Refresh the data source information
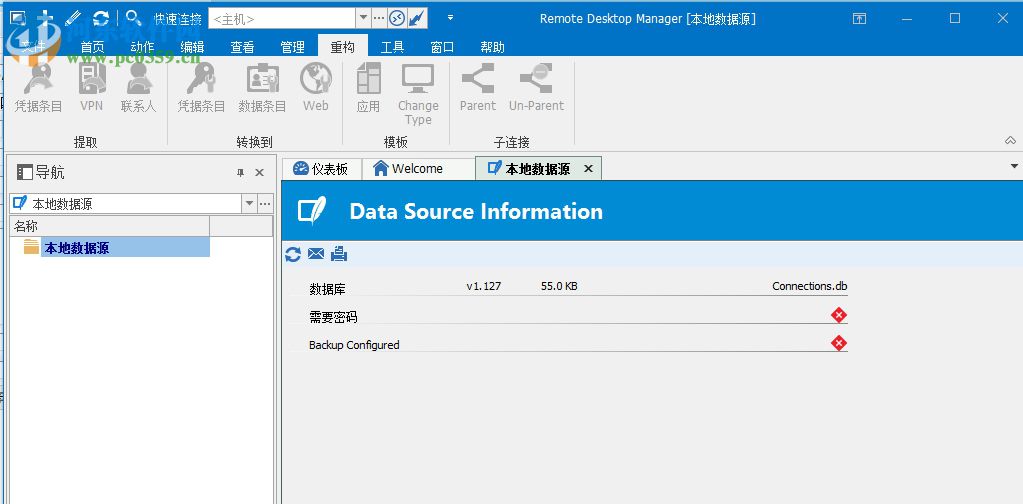The height and width of the screenshot is (504, 1023). [293, 254]
